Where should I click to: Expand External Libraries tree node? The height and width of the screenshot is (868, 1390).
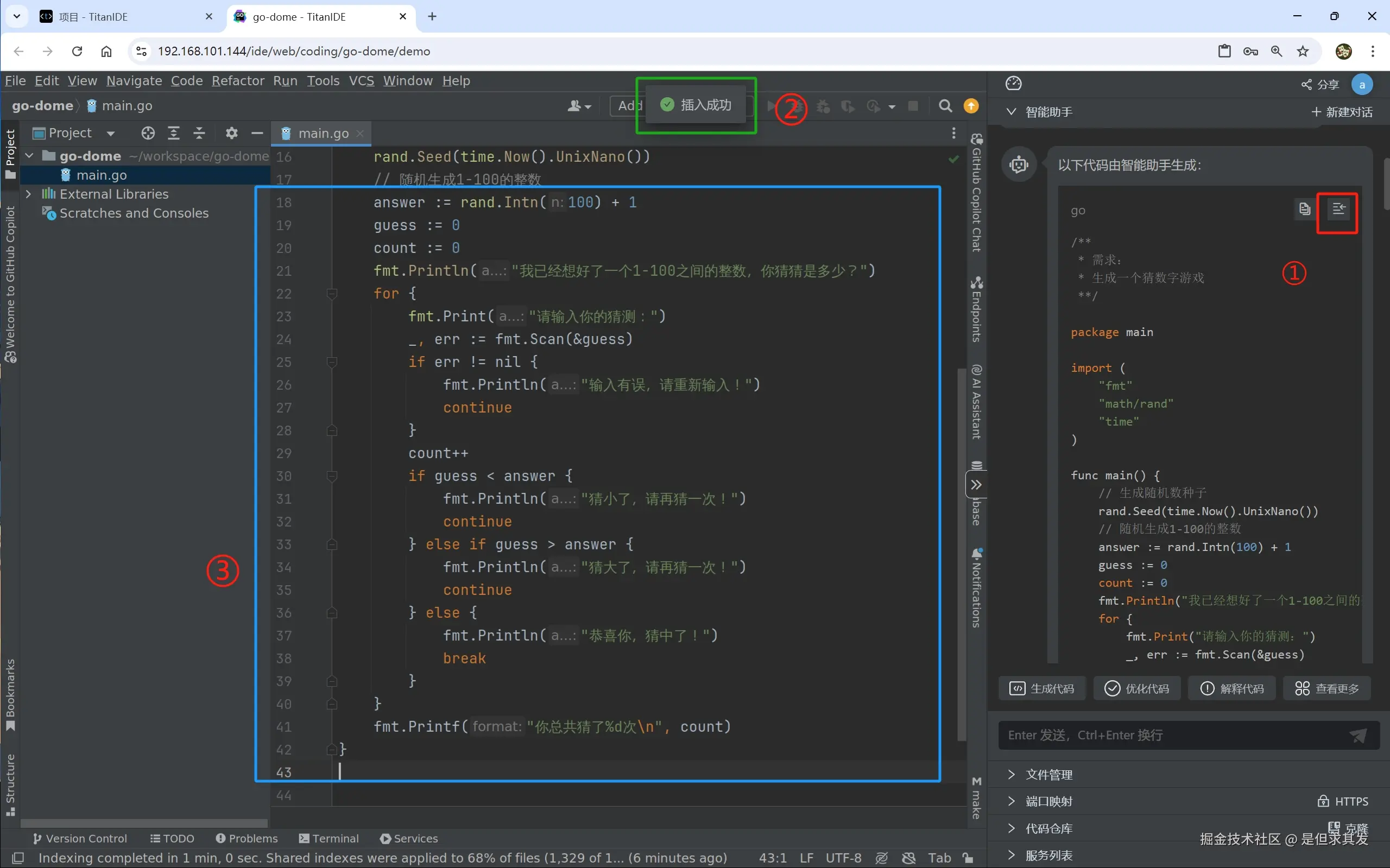tap(28, 194)
